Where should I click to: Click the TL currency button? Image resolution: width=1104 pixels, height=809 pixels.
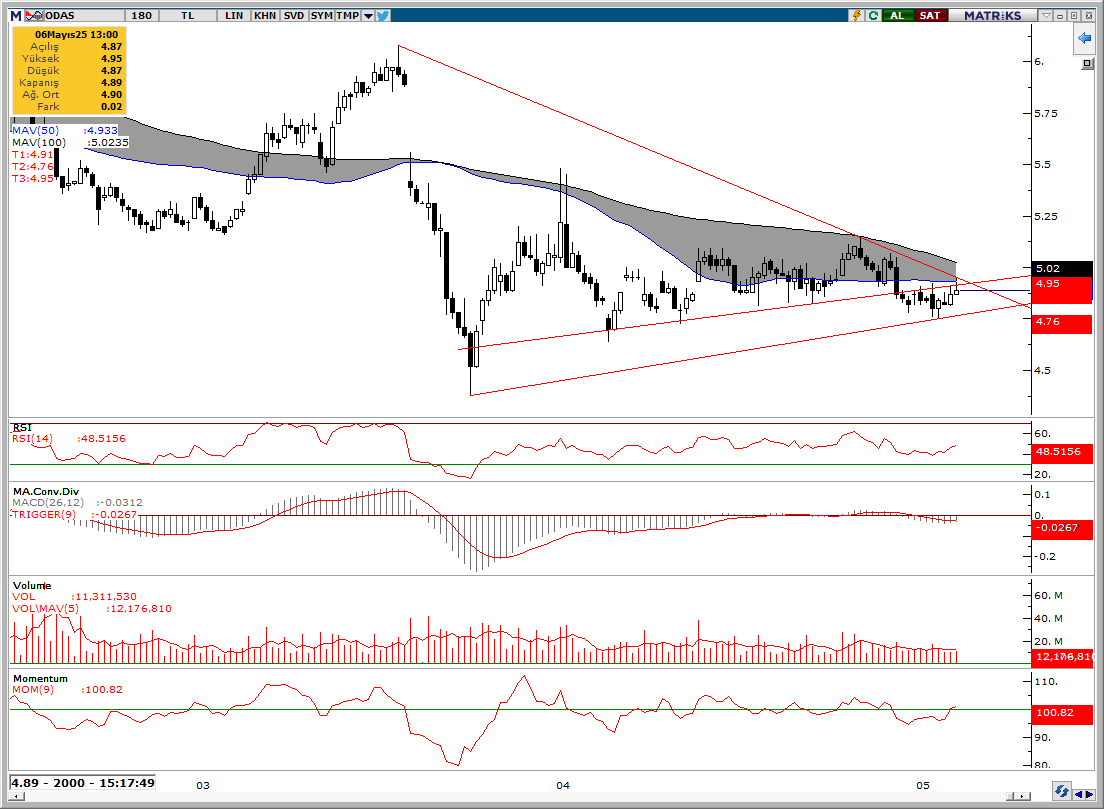click(187, 15)
